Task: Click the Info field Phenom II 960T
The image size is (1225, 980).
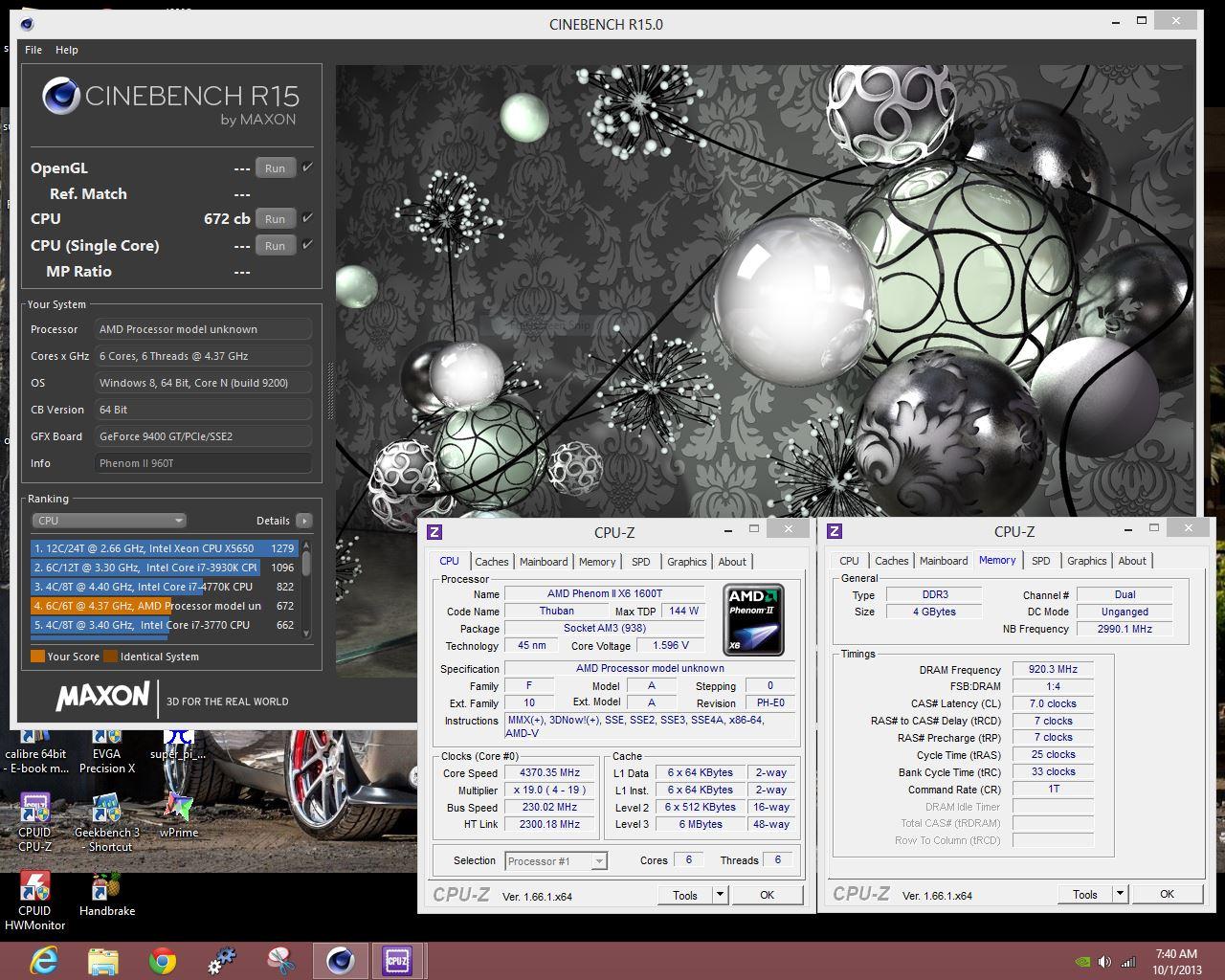Action: click(x=204, y=463)
